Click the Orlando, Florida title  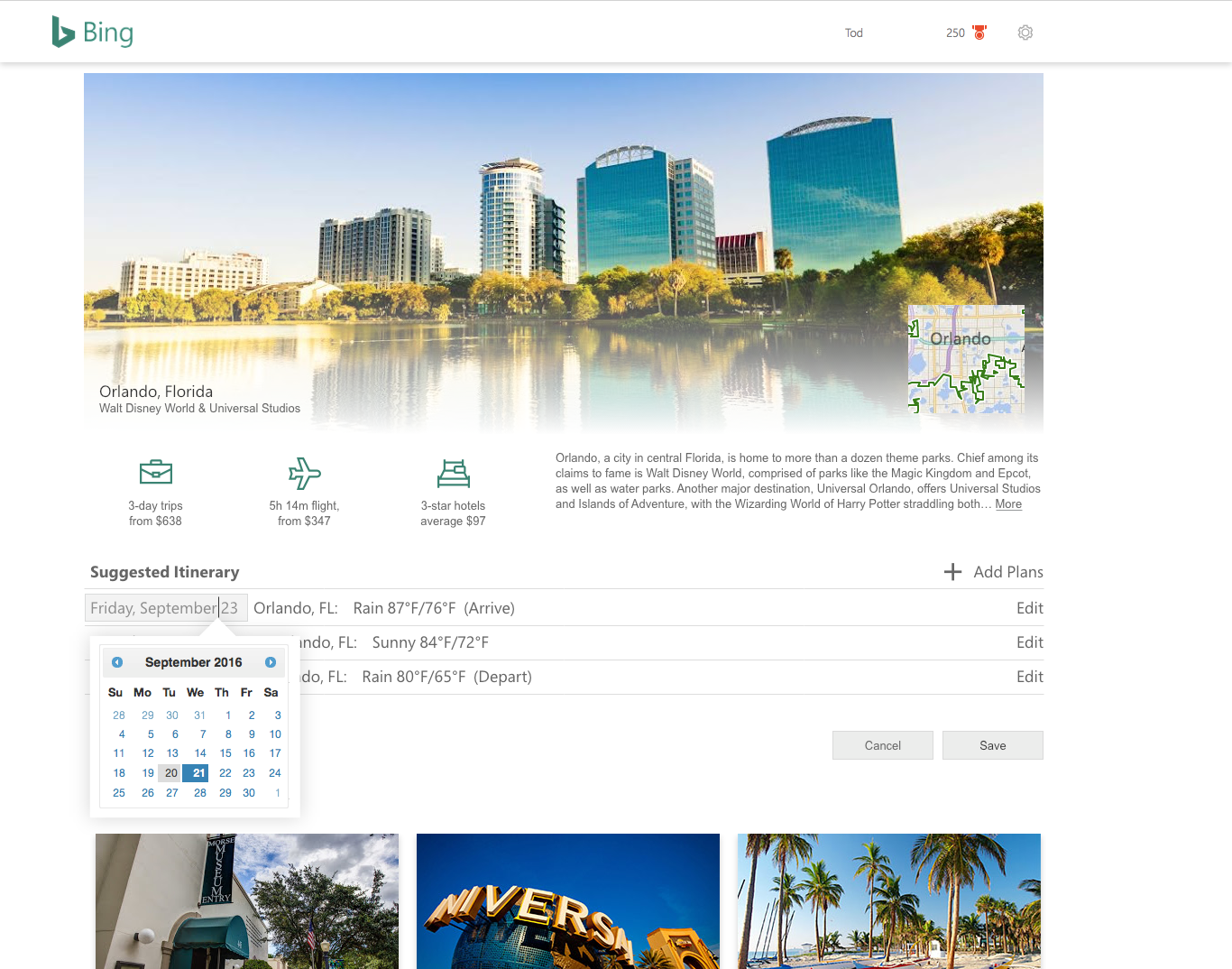tap(156, 392)
